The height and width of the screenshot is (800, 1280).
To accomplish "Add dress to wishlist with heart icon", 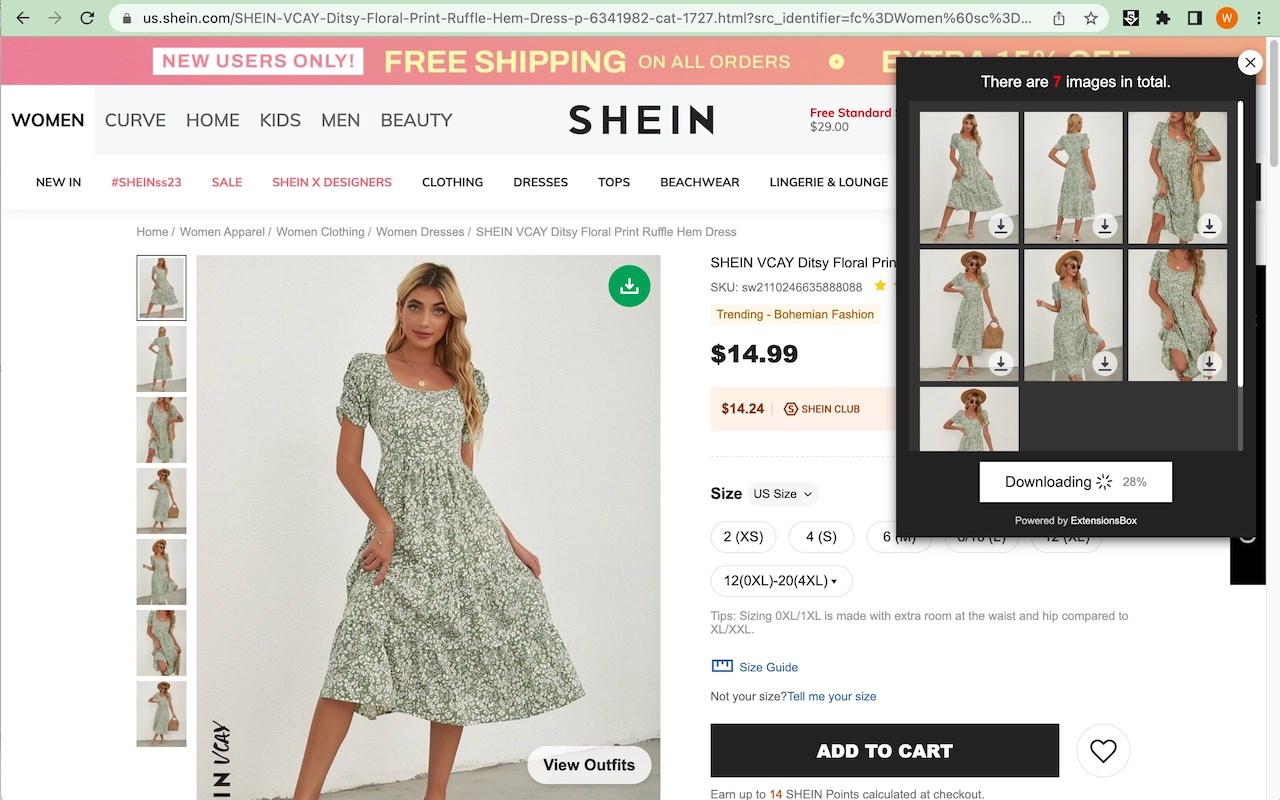I will (x=1103, y=750).
